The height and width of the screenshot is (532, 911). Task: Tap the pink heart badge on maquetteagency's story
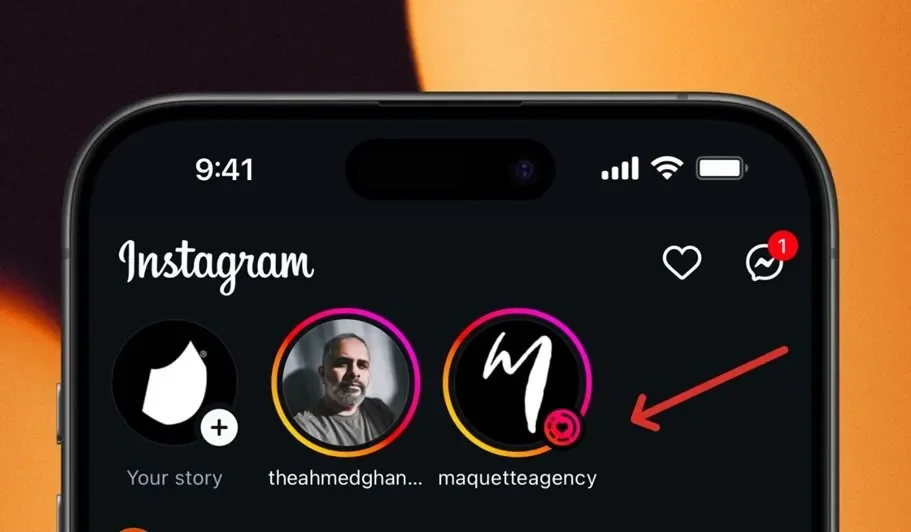(x=562, y=429)
